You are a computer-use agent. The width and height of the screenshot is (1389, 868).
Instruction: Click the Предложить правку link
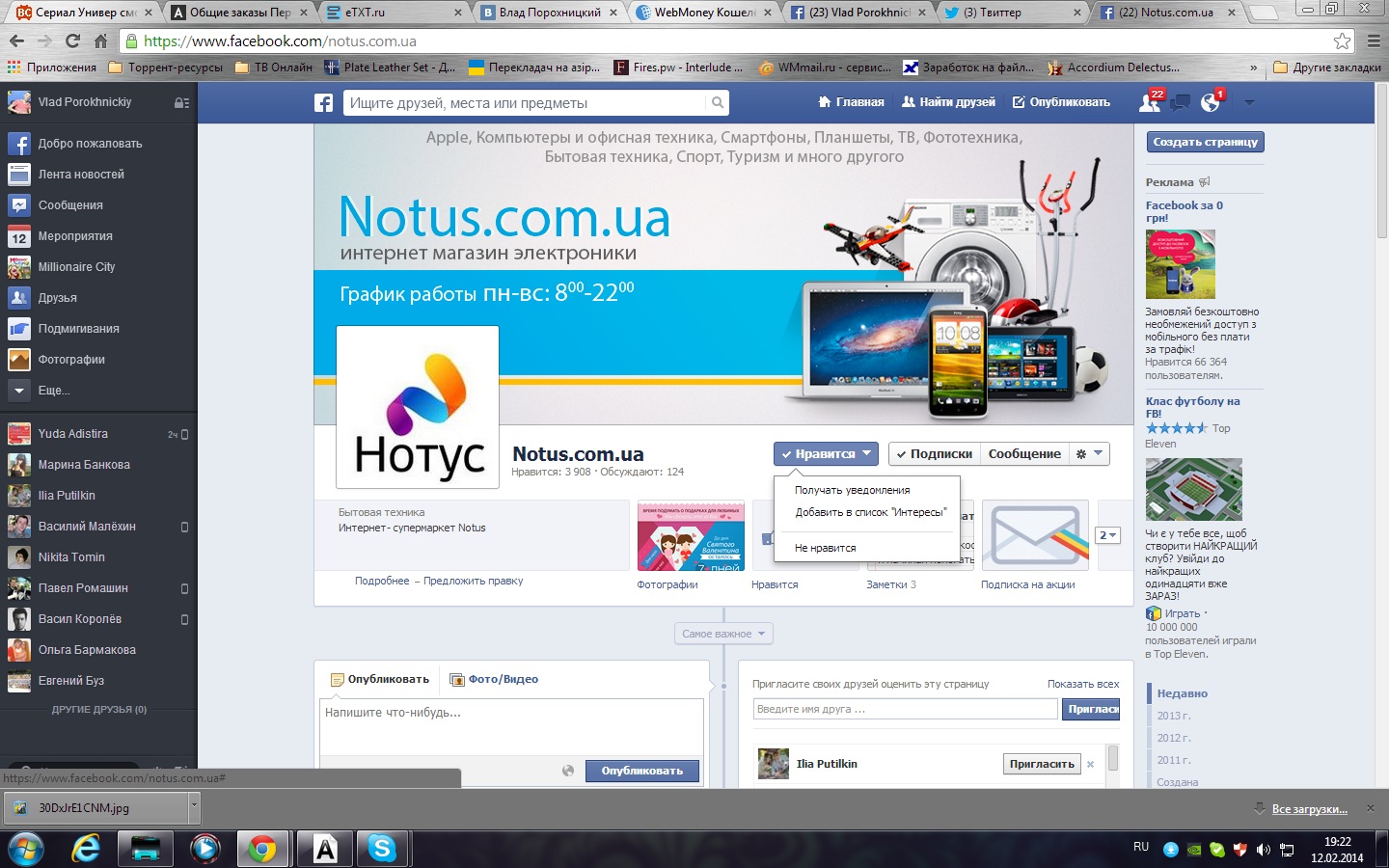[x=474, y=581]
